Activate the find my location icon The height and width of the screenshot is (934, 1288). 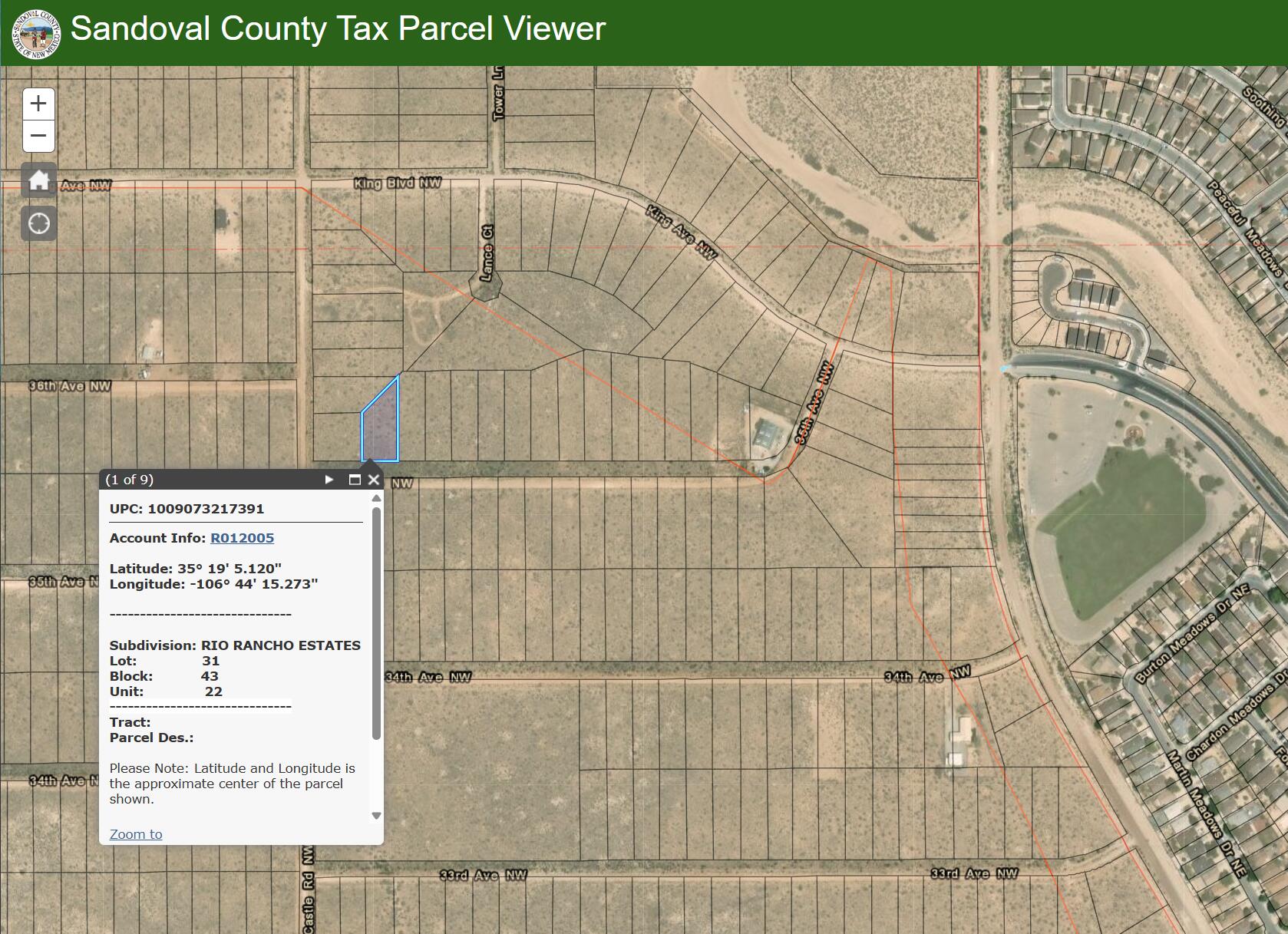coord(38,223)
